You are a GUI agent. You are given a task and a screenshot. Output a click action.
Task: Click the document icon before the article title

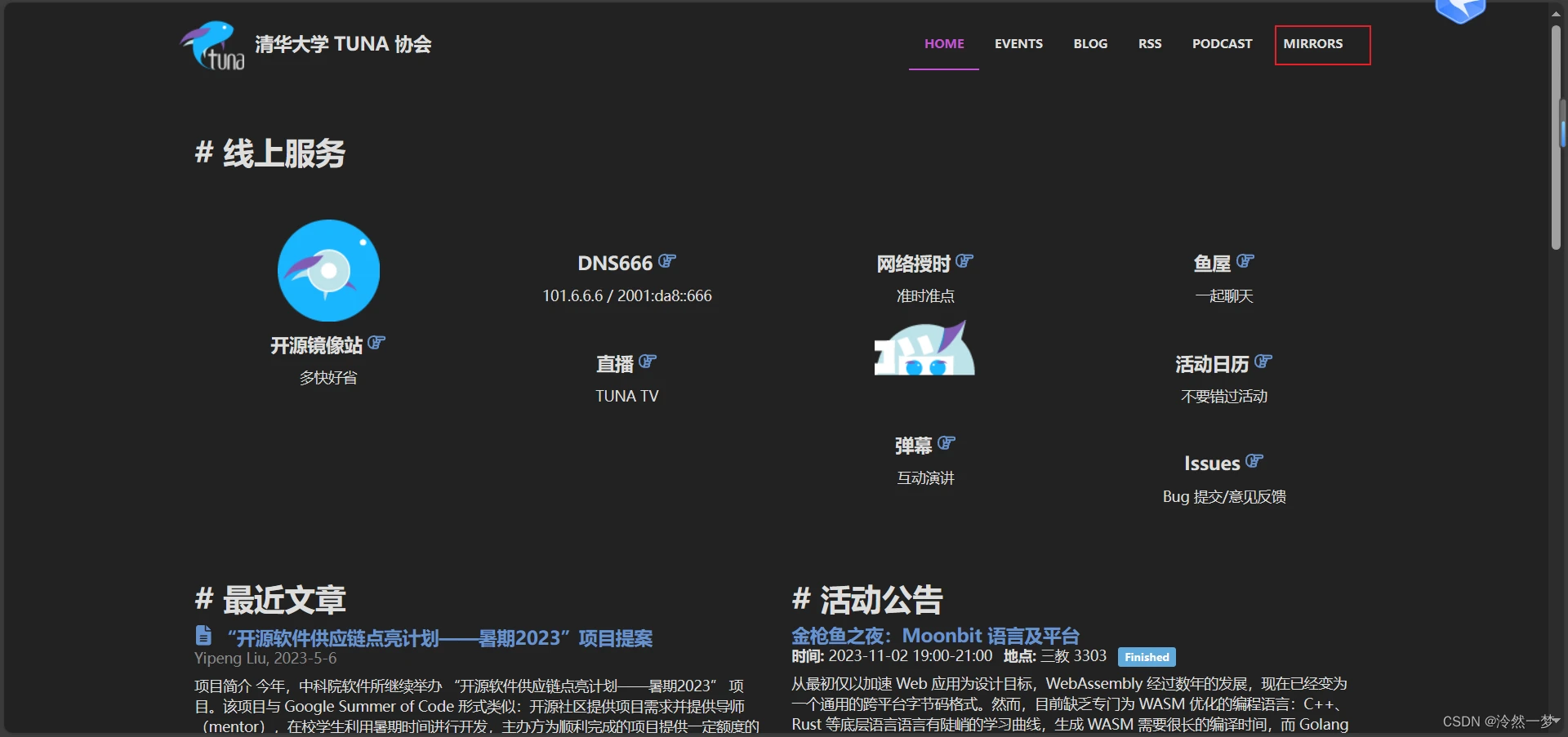[203, 635]
